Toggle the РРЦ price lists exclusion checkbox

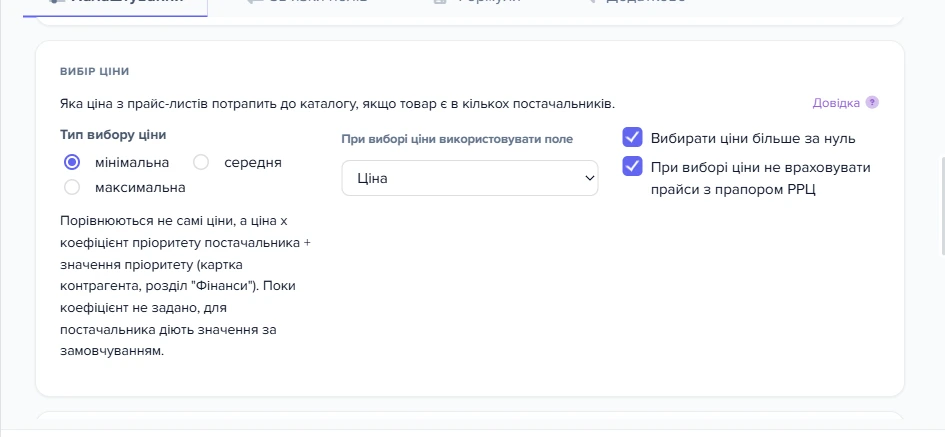pyautogui.click(x=632, y=166)
